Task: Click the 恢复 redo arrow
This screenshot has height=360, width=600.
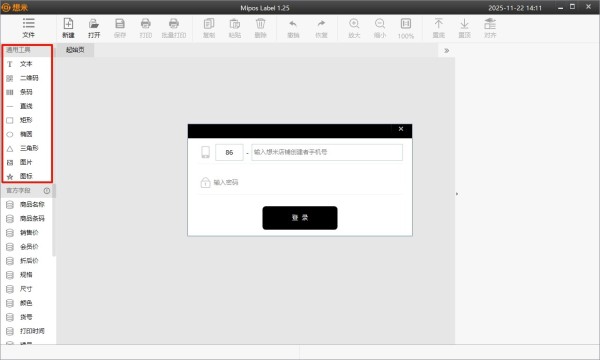Action: pos(321,24)
